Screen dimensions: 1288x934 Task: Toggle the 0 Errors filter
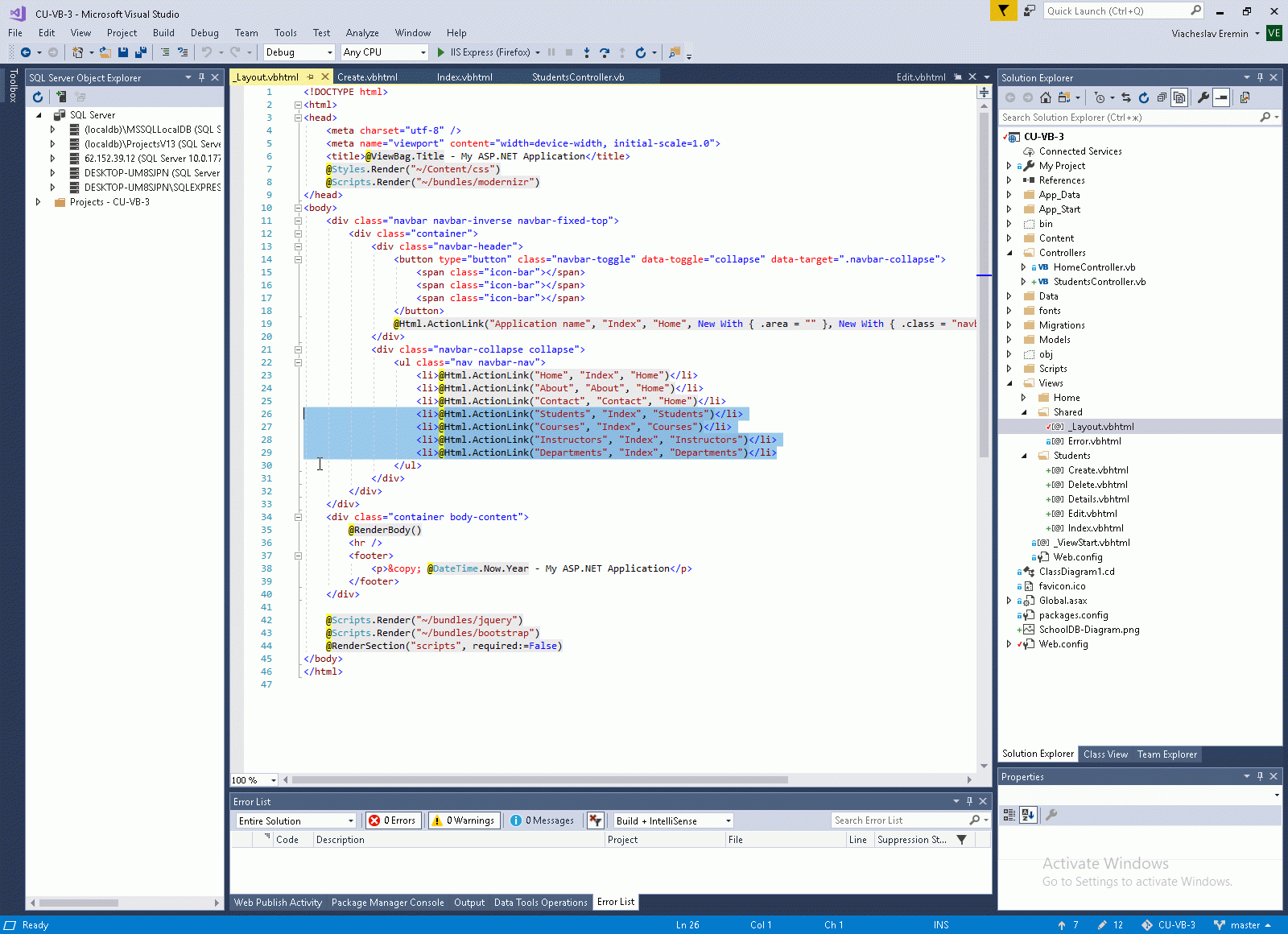coord(392,820)
